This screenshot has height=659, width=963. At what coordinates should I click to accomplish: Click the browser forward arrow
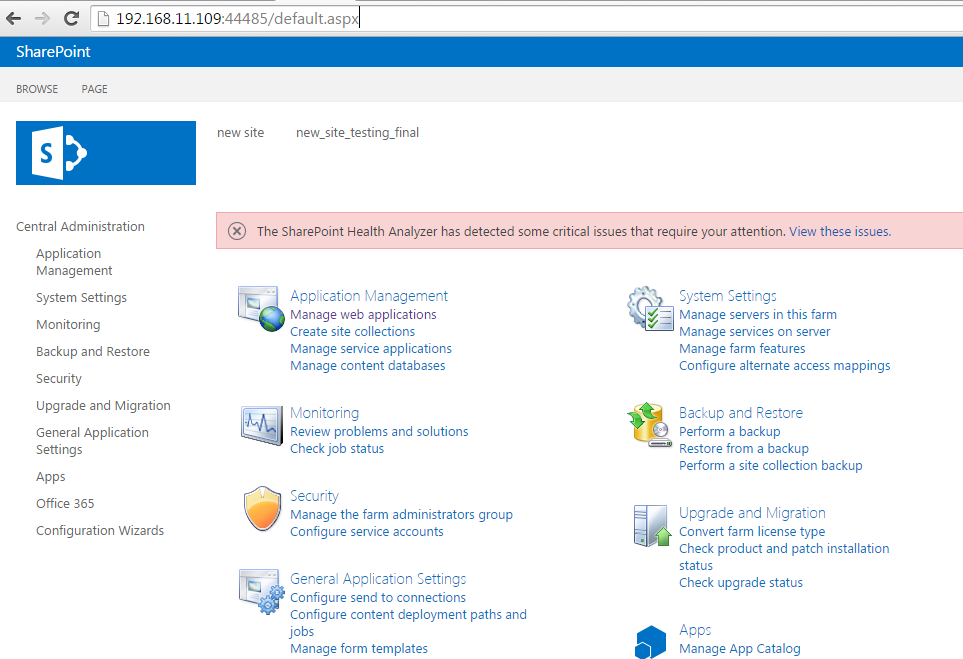coord(42,18)
